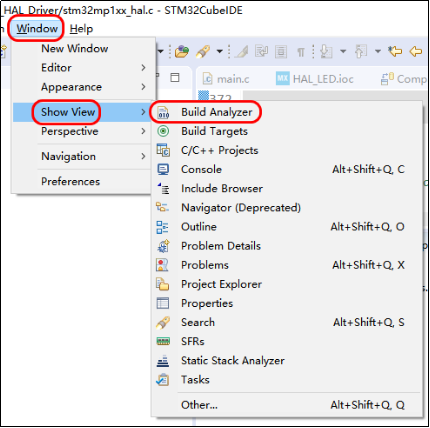Toggle show whitespace characters pilcrow icon
This screenshot has width=430, height=428.
301,52
